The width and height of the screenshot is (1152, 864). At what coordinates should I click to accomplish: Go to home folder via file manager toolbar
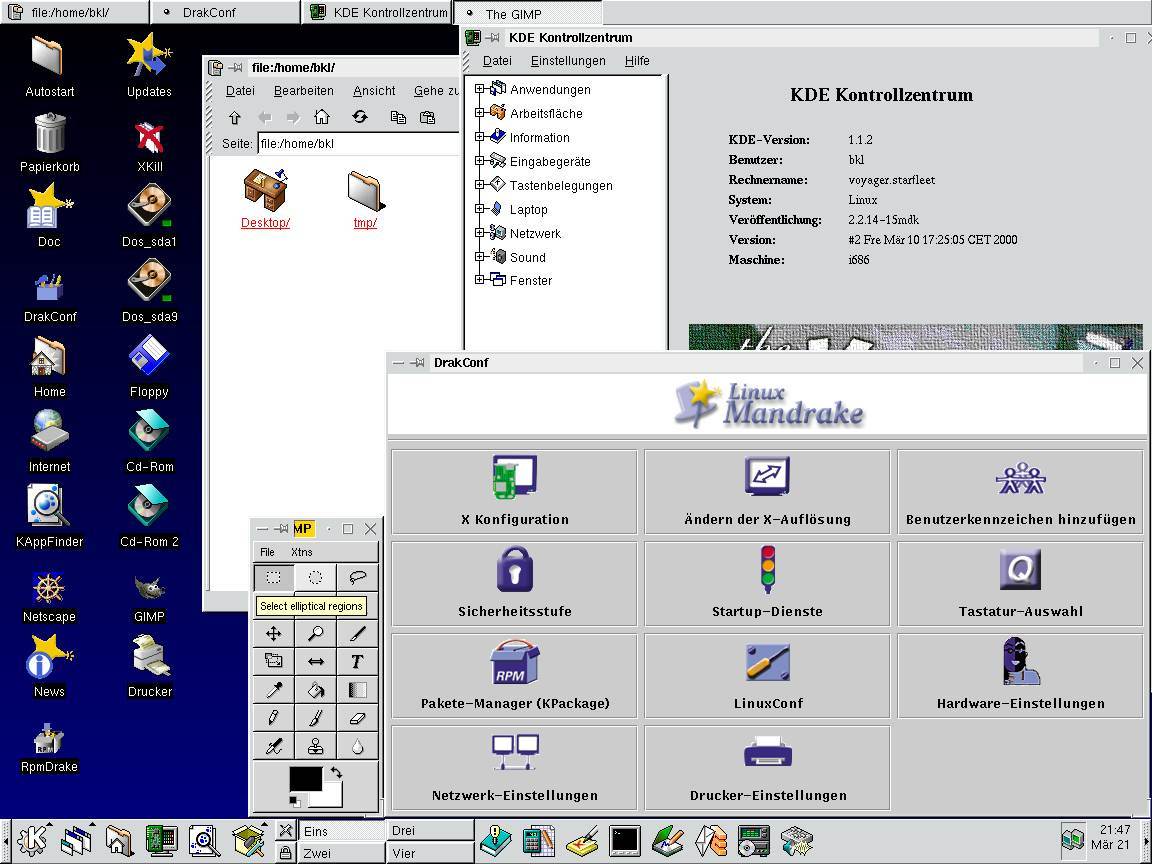[322, 117]
